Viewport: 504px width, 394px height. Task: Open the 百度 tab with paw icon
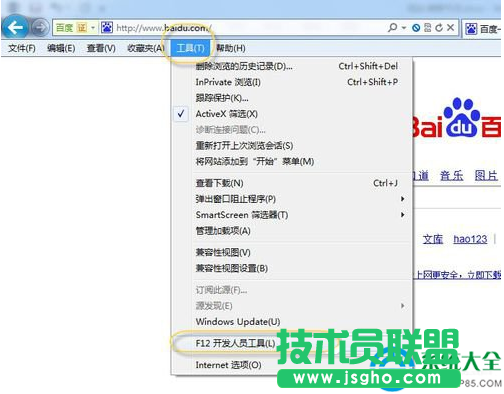click(482, 29)
